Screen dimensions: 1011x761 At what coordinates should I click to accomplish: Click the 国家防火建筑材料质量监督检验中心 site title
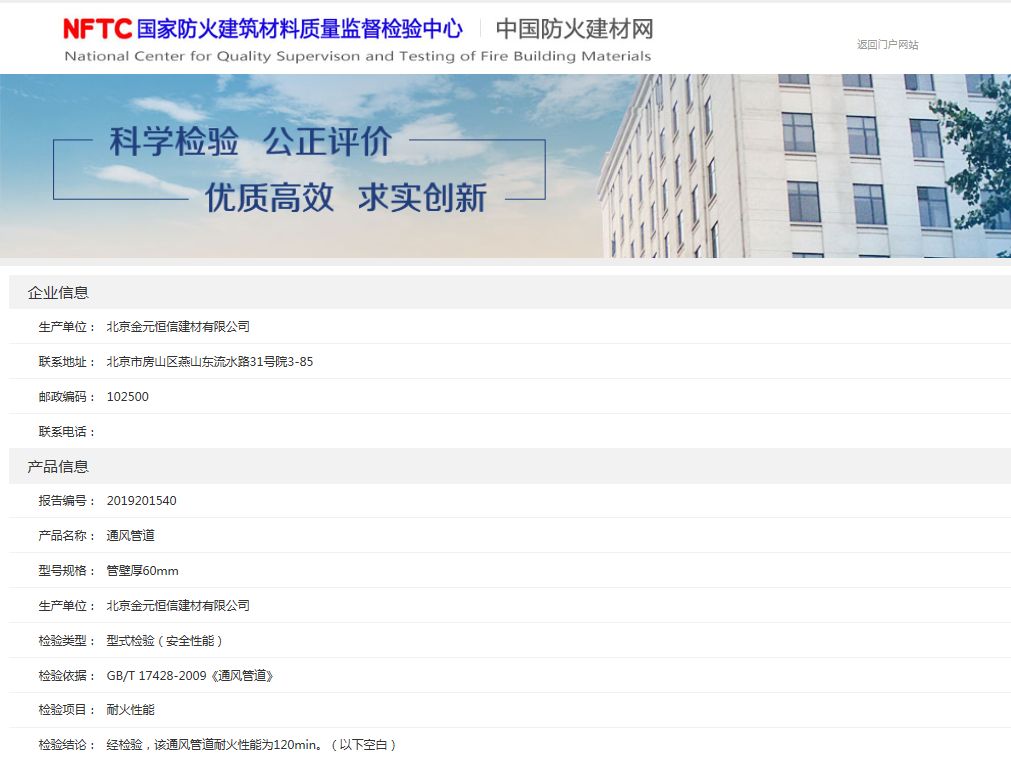click(300, 28)
